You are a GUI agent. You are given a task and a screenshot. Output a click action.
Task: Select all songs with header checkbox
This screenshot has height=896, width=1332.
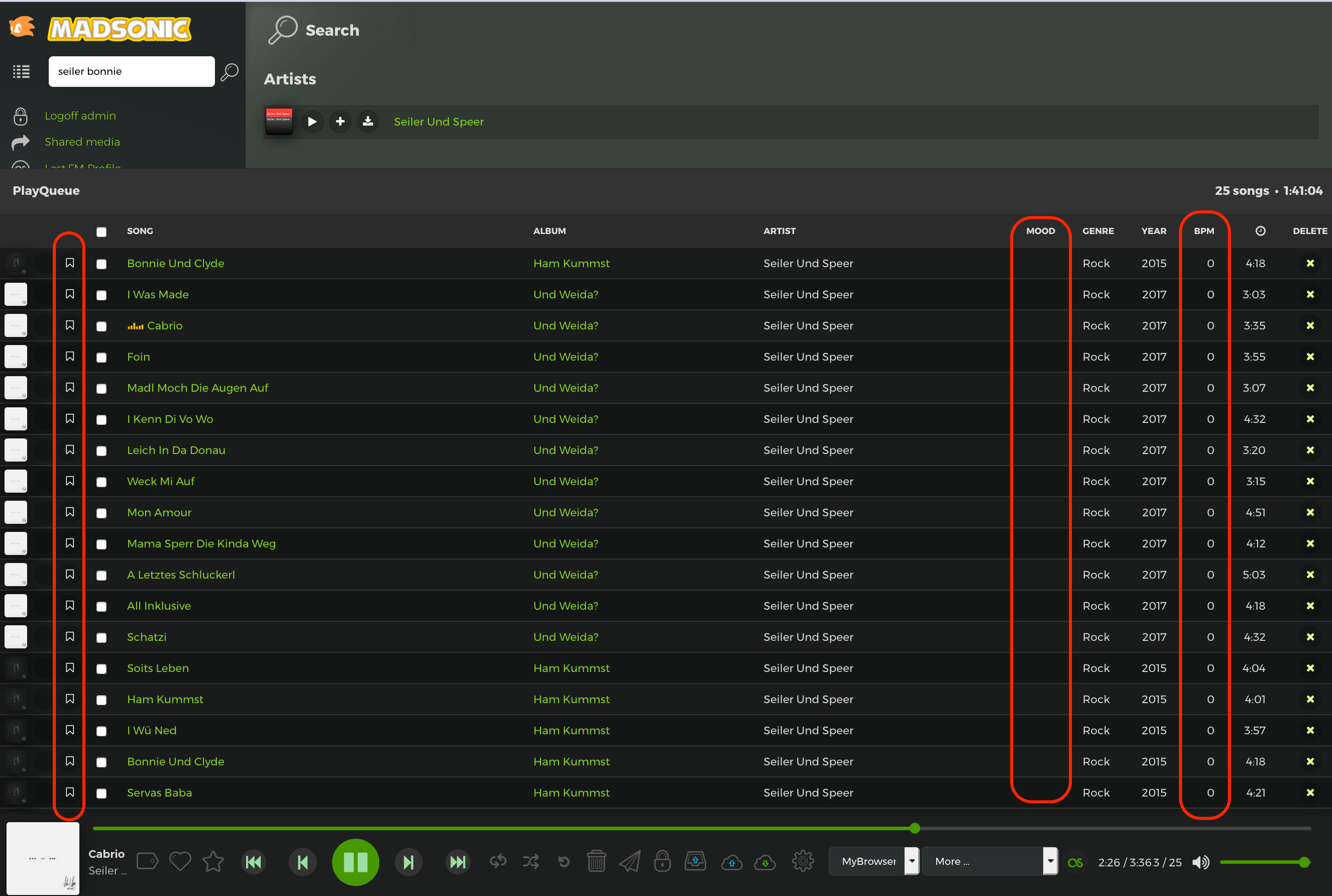[x=102, y=232]
